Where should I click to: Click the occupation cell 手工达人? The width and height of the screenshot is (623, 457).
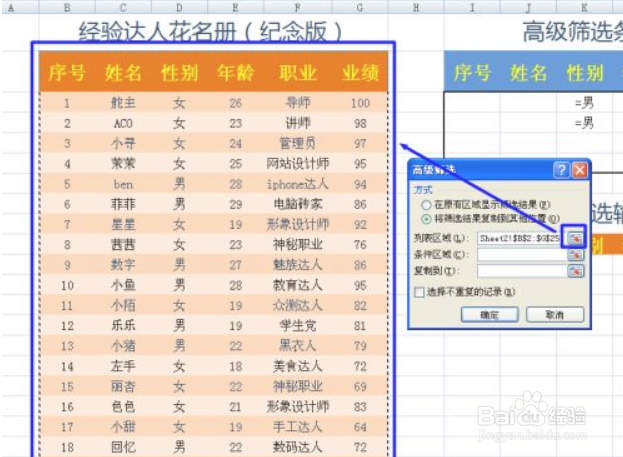pos(298,427)
